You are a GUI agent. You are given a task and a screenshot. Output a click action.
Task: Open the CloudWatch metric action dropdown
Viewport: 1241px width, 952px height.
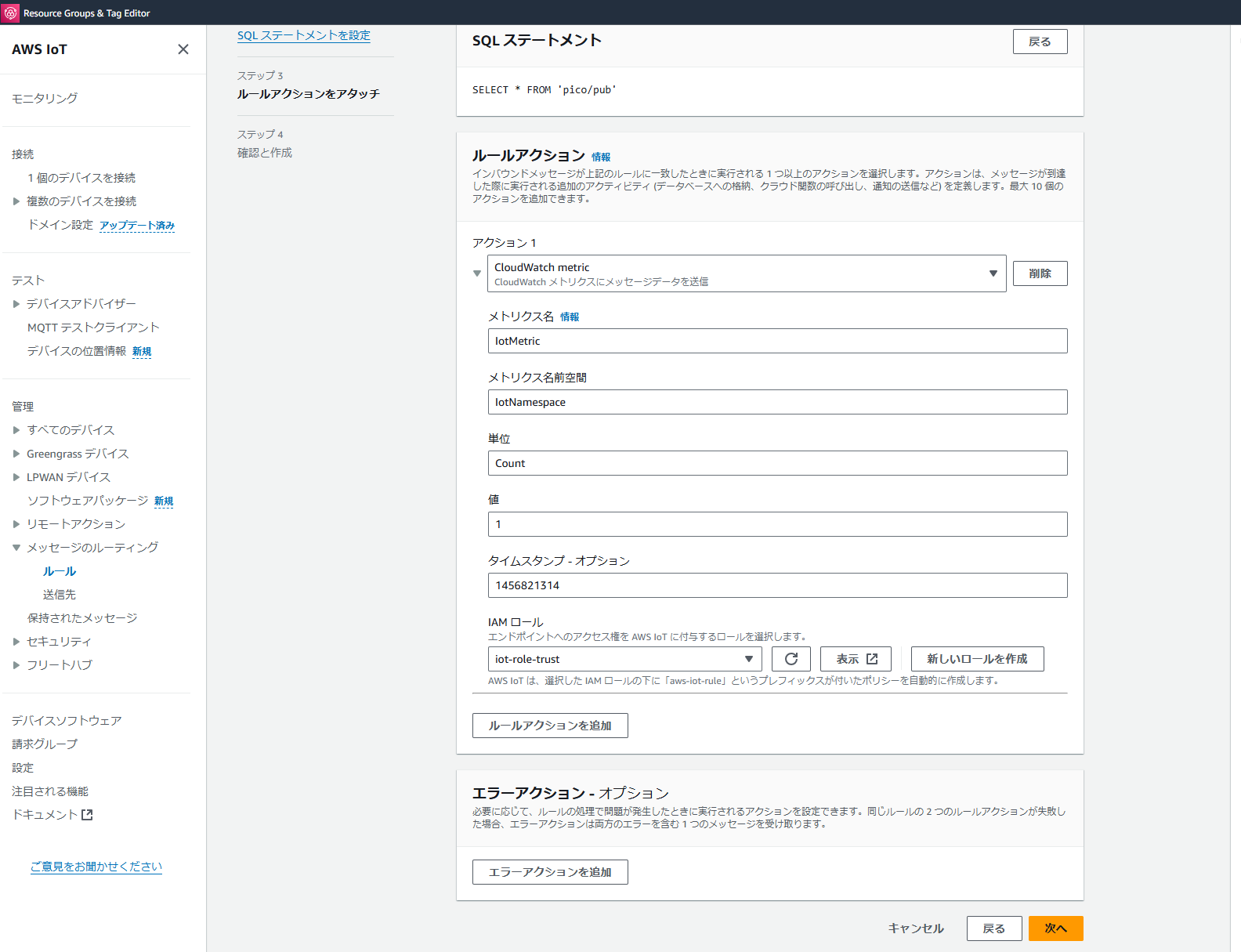(x=747, y=273)
